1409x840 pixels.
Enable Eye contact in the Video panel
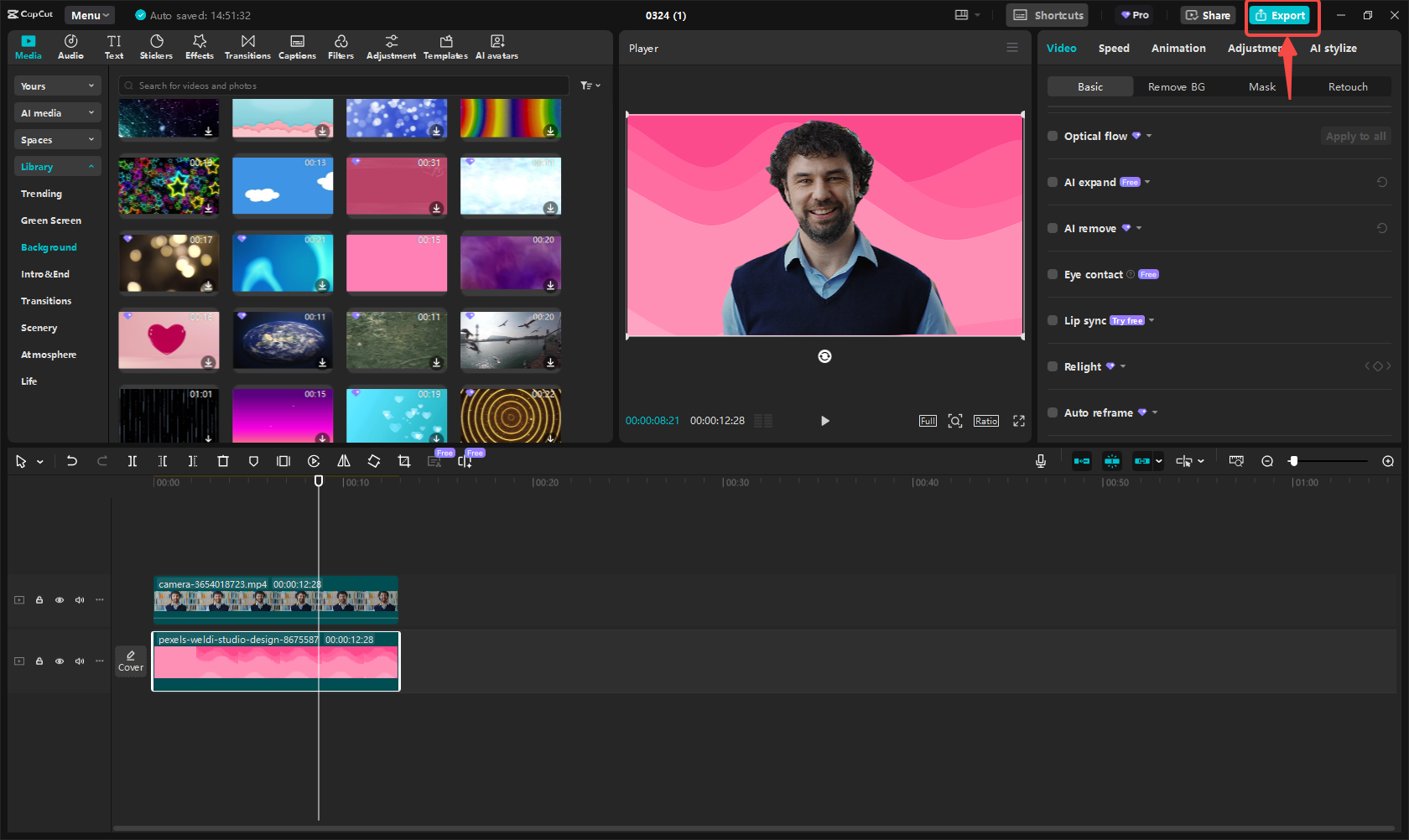(1053, 274)
